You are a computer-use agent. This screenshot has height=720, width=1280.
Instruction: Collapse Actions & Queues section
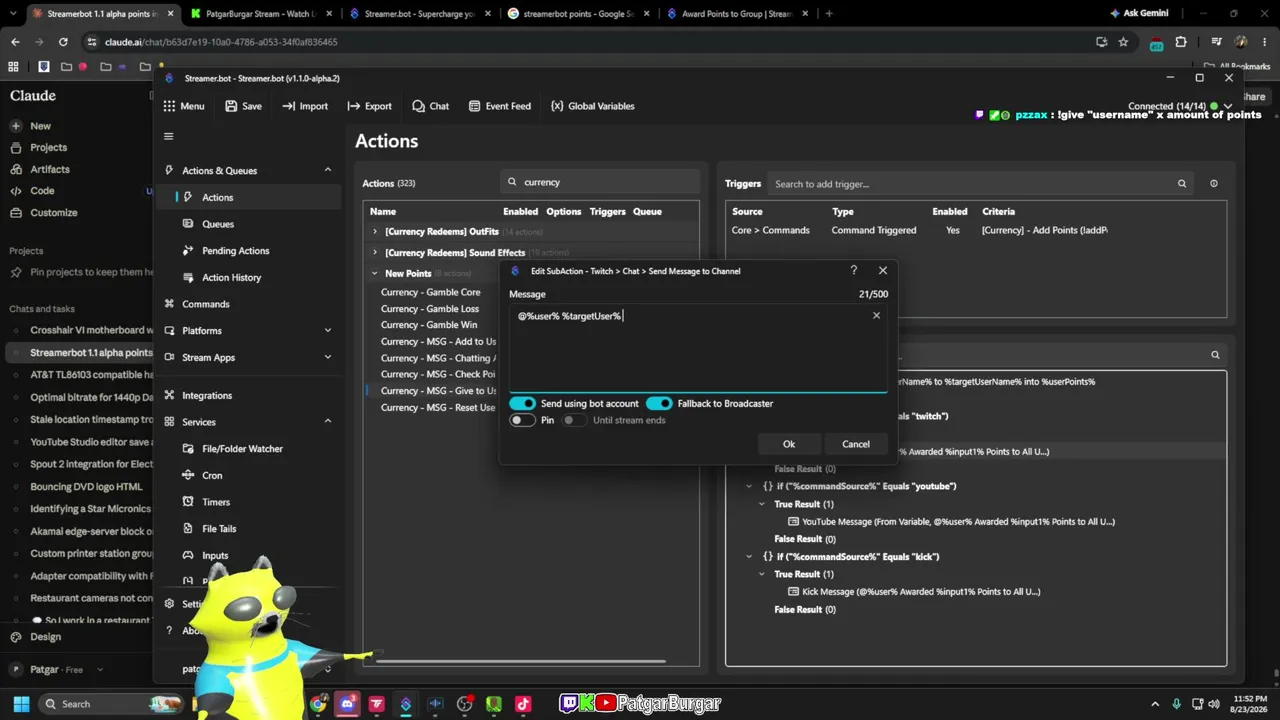(327, 170)
